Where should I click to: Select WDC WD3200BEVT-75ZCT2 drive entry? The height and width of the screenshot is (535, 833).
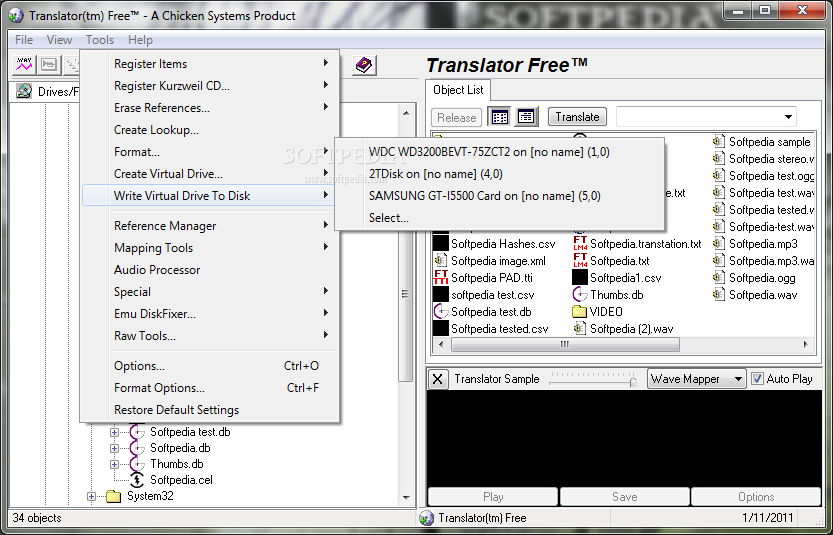pyautogui.click(x=500, y=152)
